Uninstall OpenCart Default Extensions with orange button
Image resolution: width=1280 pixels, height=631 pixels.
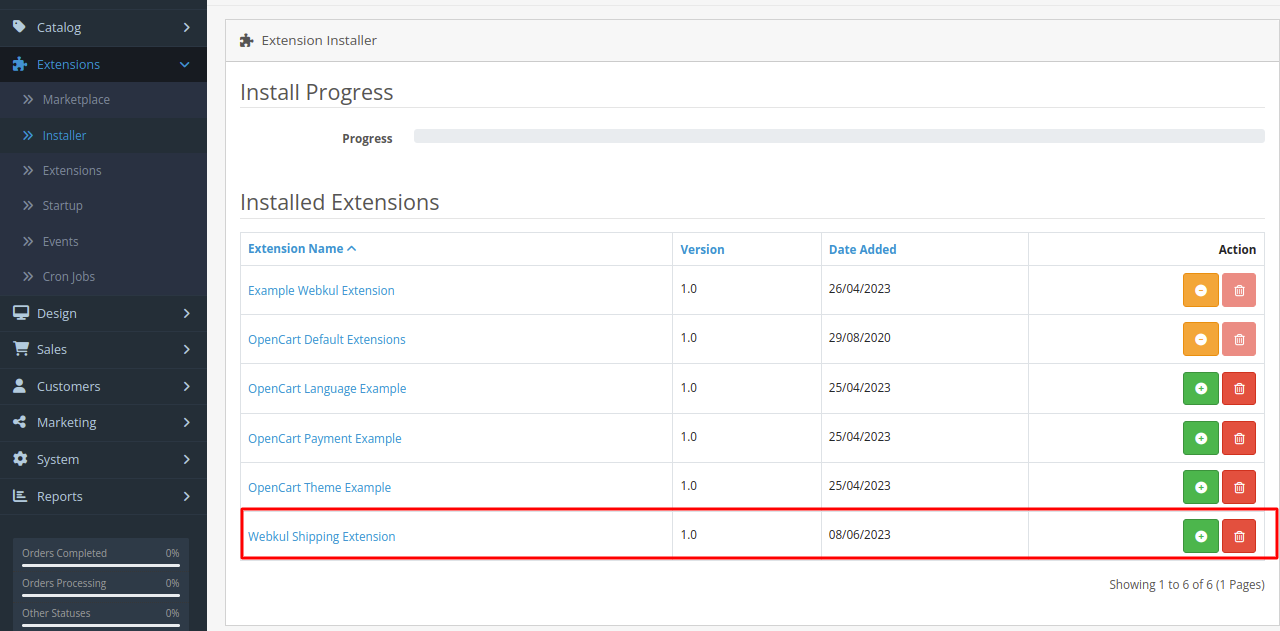[1201, 339]
